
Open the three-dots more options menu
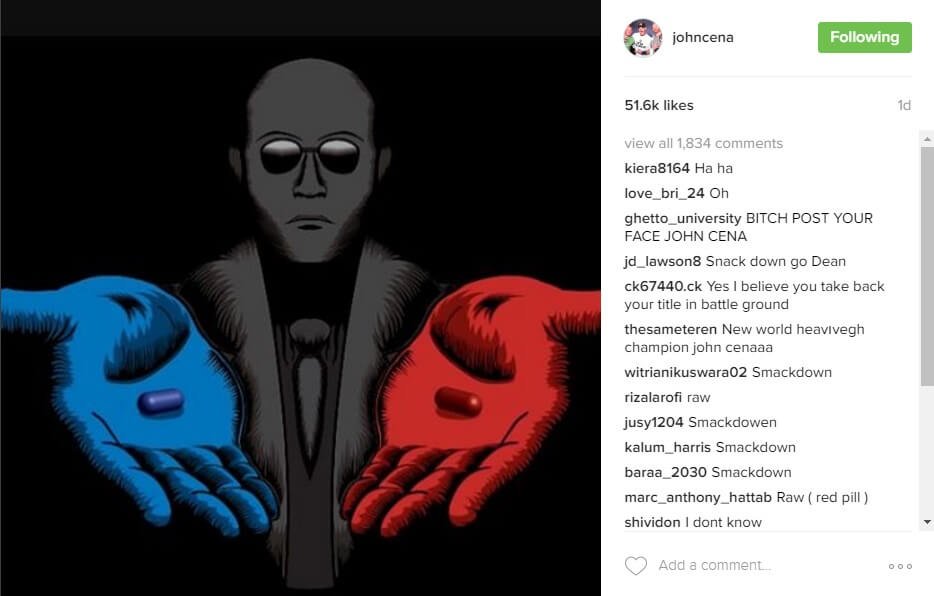click(x=900, y=566)
